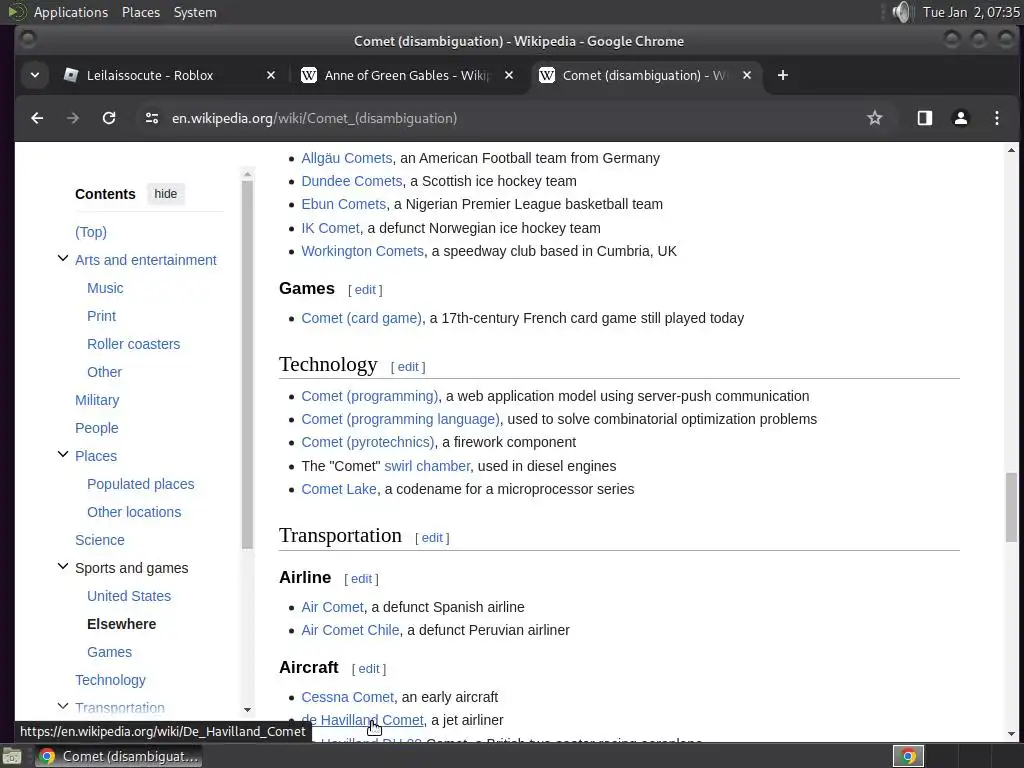The width and height of the screenshot is (1024, 768).
Task: Click the system volume speaker icon
Action: (902, 12)
